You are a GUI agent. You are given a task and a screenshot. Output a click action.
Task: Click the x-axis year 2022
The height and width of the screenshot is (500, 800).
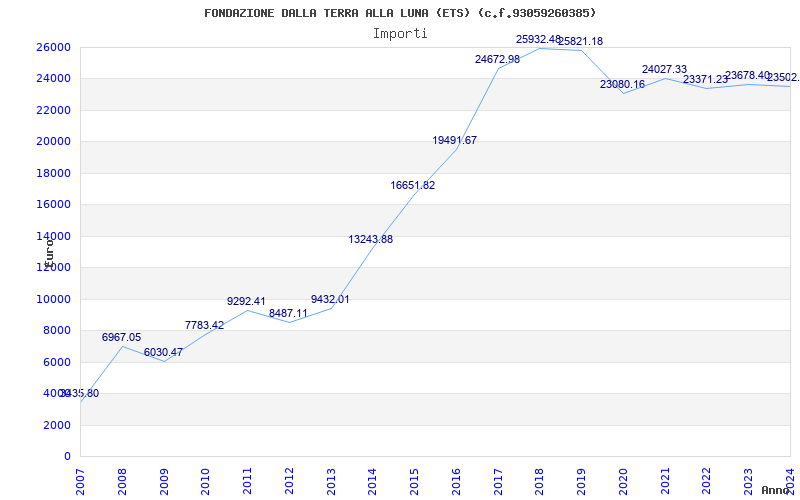coord(707,482)
